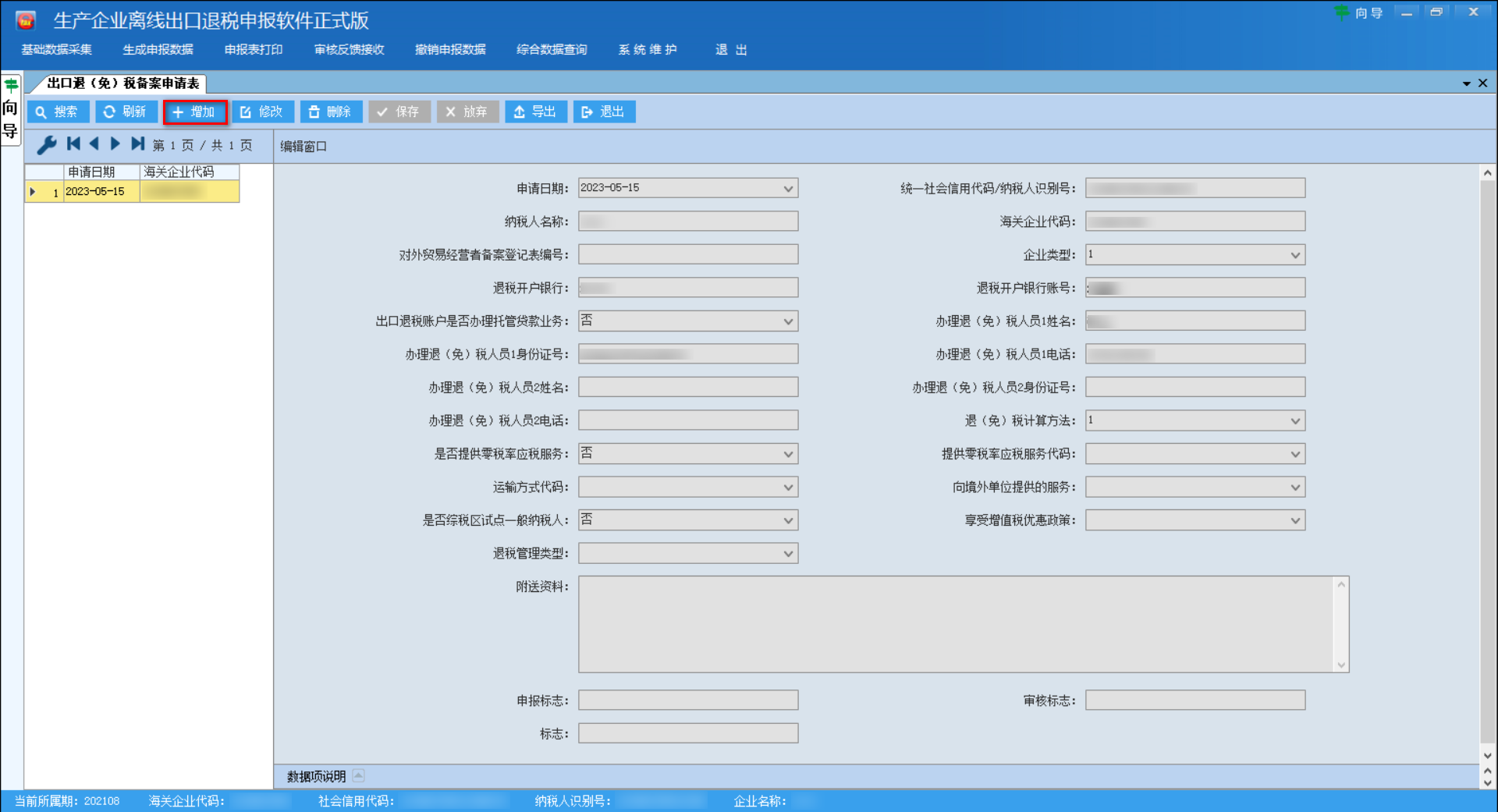Viewport: 1498px width, 812px height.
Task: Open the 系统维护 menu
Action: pyautogui.click(x=647, y=49)
